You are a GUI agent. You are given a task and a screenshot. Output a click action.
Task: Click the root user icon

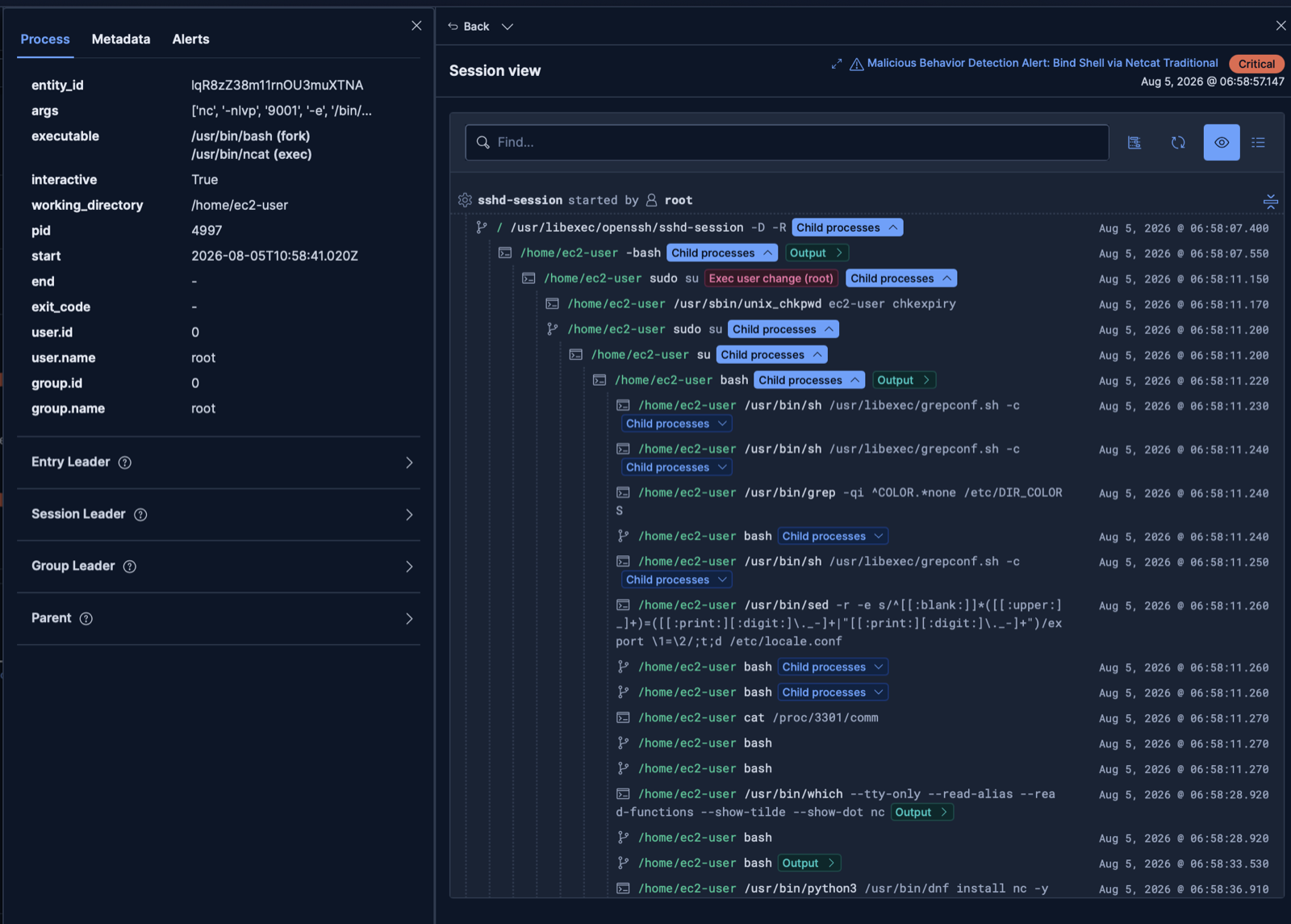pos(651,200)
